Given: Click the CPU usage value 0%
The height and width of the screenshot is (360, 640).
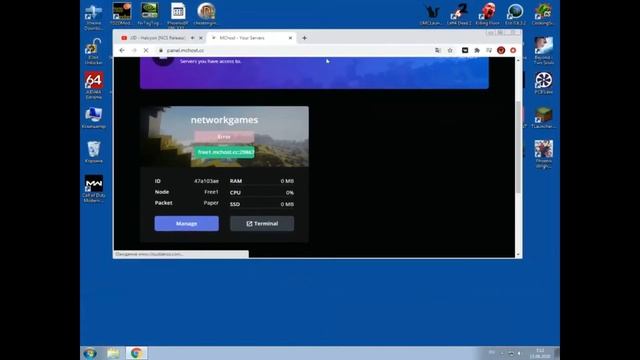Looking at the screenshot, I should 289,192.
